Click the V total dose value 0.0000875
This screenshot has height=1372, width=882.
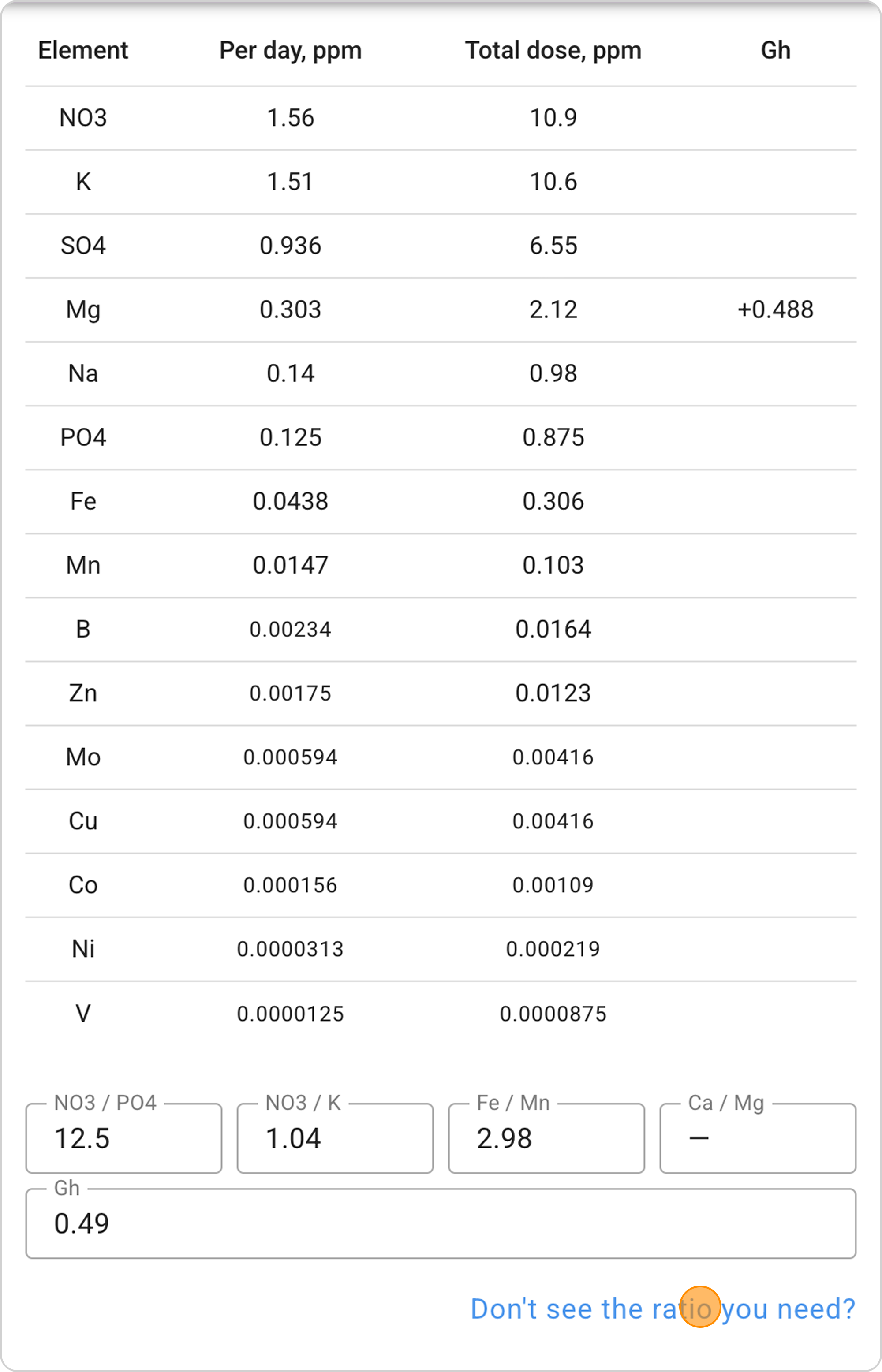coord(553,1014)
